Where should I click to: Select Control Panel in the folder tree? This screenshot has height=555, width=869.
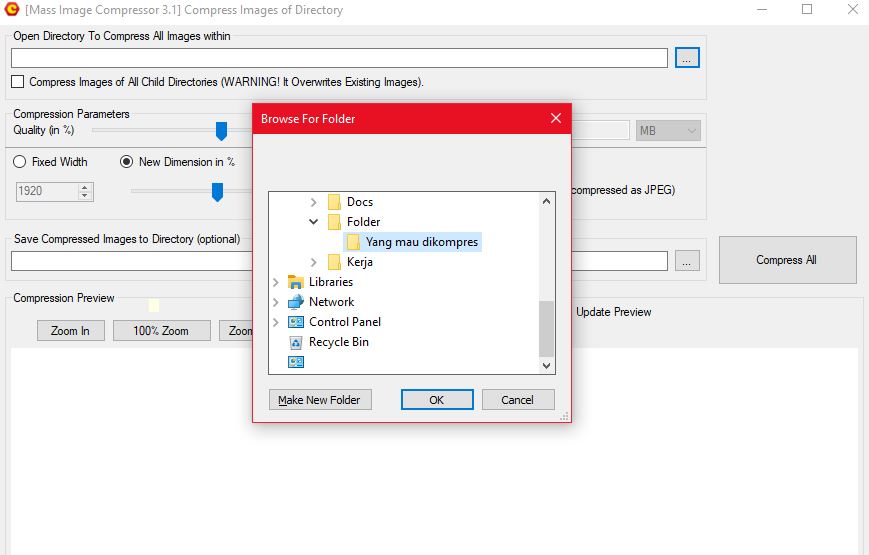click(x=345, y=322)
